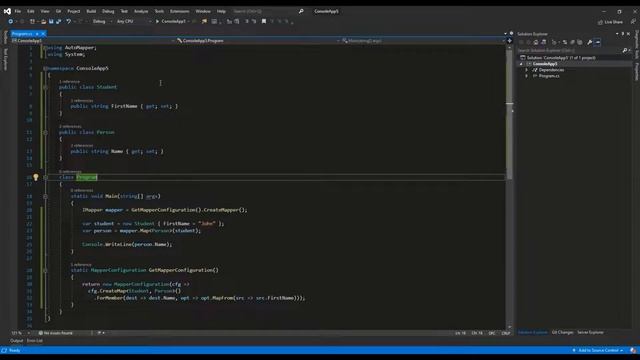Open the Analyze menu

pos(141,11)
